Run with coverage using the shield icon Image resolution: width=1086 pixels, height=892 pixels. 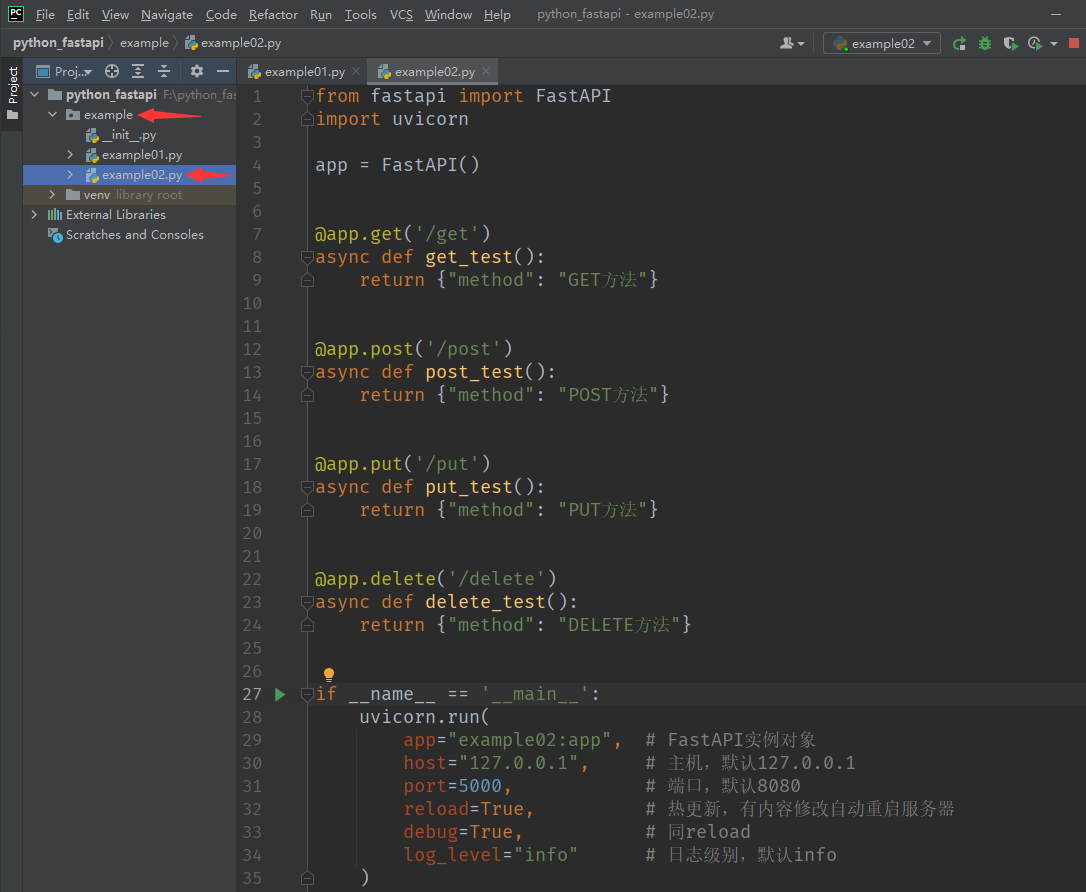point(1010,44)
